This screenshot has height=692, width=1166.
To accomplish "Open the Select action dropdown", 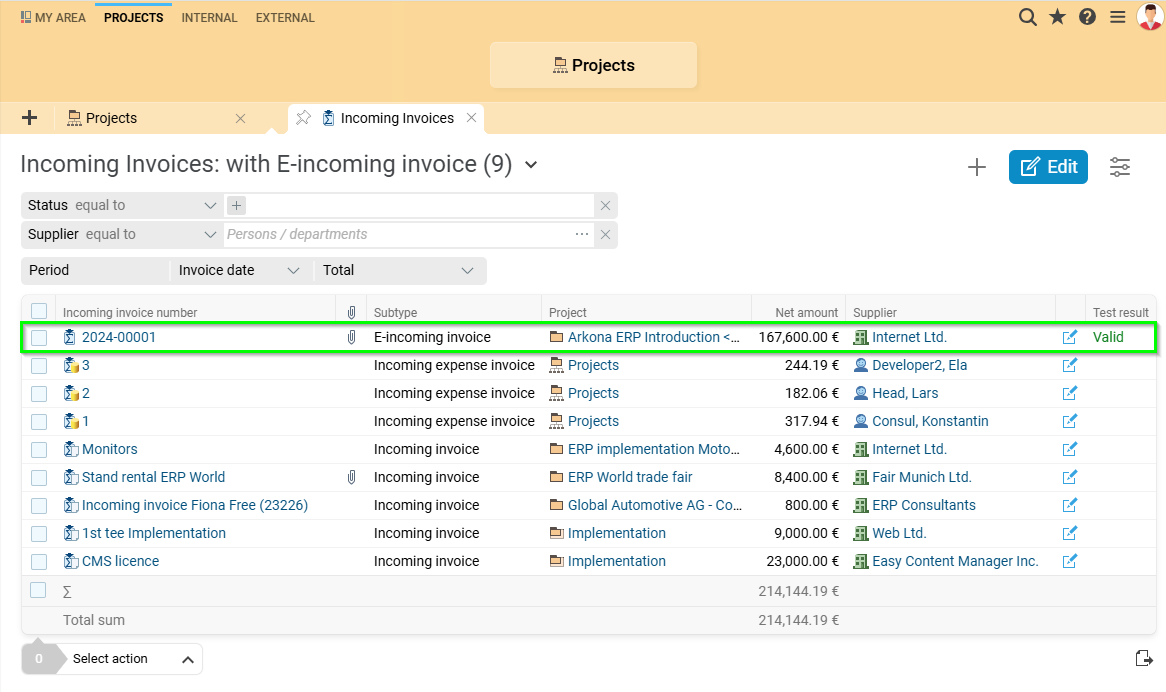I will tap(130, 659).
